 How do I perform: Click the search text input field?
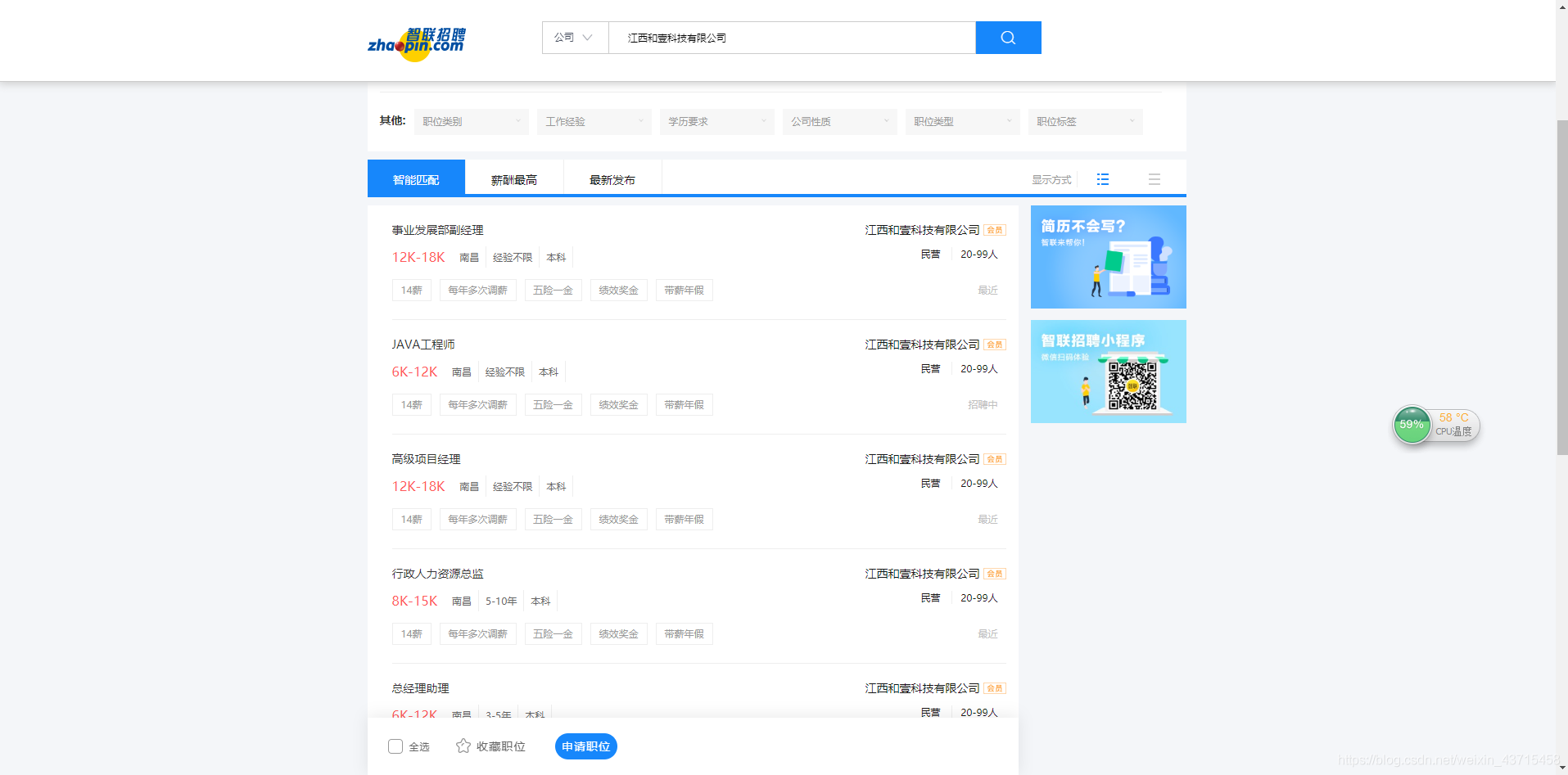coord(792,38)
